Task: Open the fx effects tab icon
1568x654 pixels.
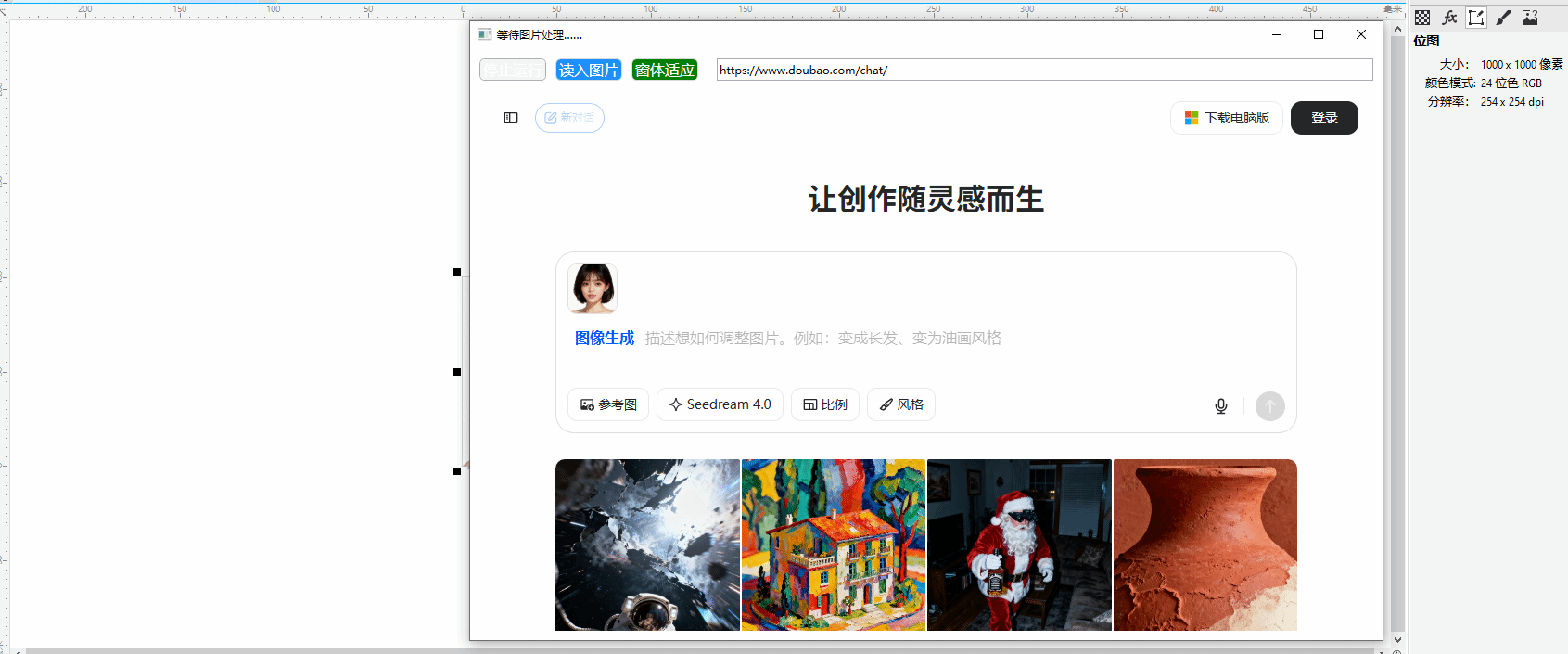Action: [1449, 18]
